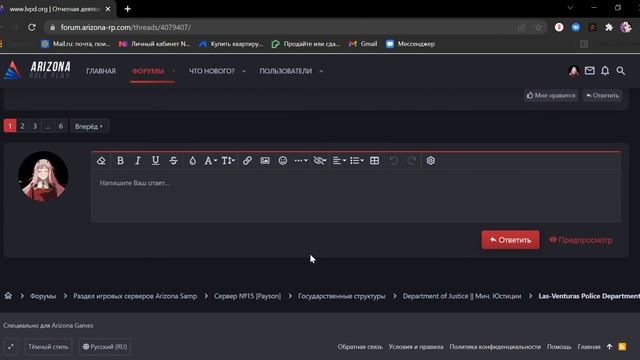Like the post with Мне нравится
640x360 pixels.
point(551,96)
